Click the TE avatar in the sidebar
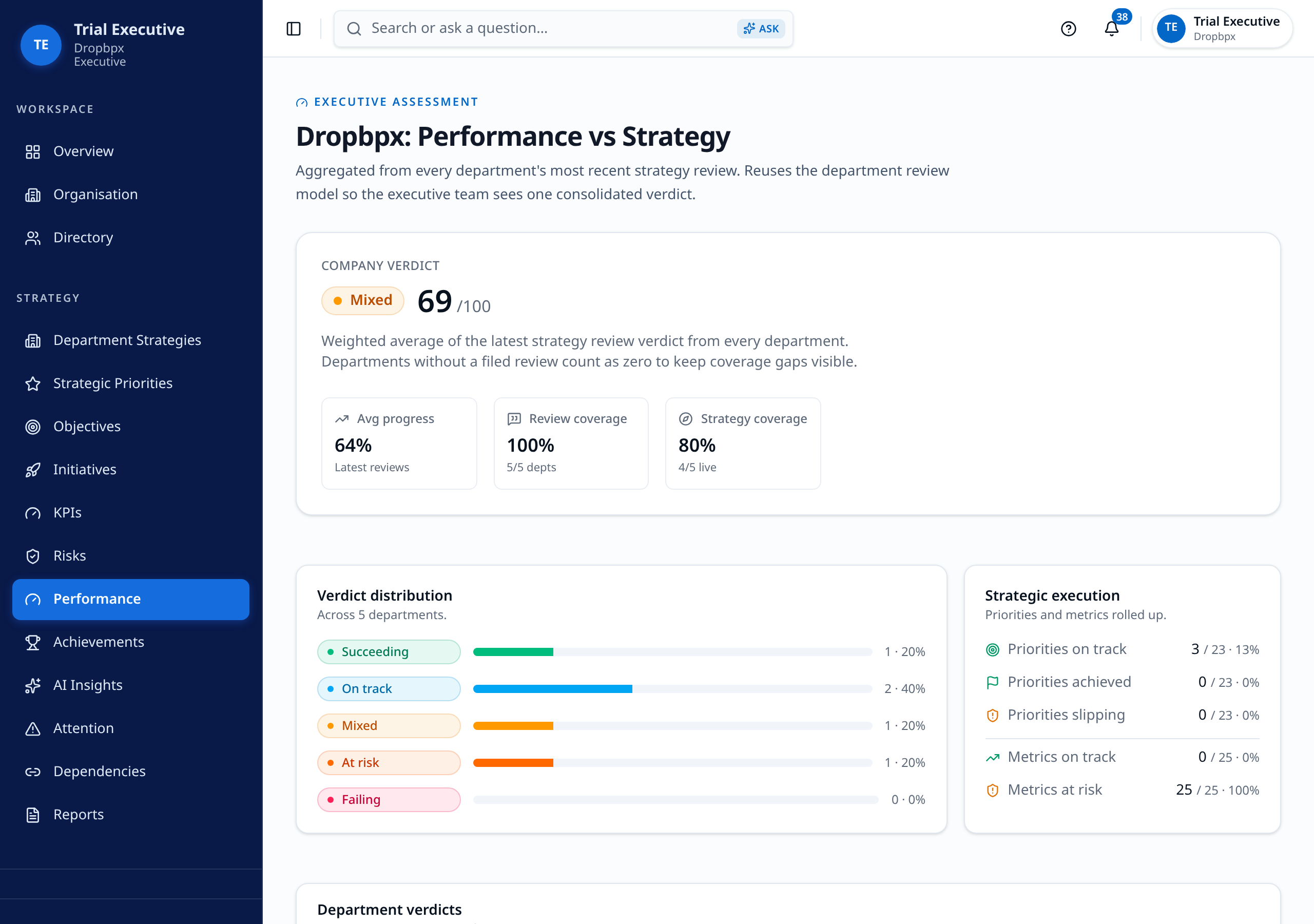The width and height of the screenshot is (1314, 924). (x=41, y=45)
